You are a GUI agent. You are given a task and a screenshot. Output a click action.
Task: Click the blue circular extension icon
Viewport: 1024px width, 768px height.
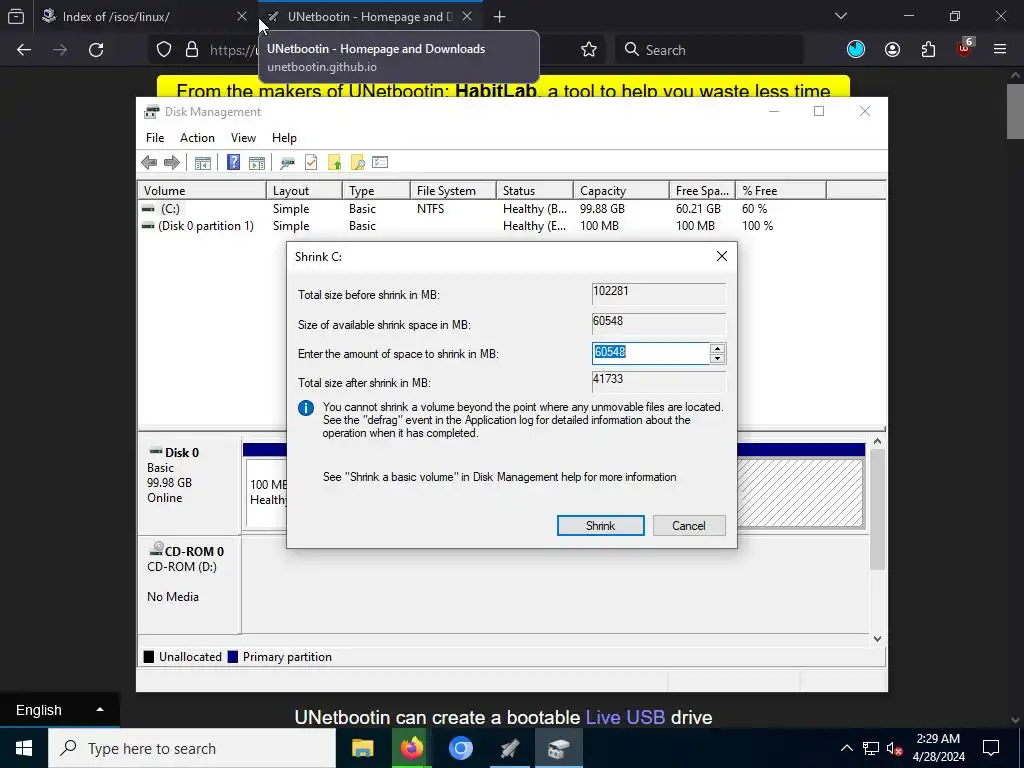click(856, 50)
